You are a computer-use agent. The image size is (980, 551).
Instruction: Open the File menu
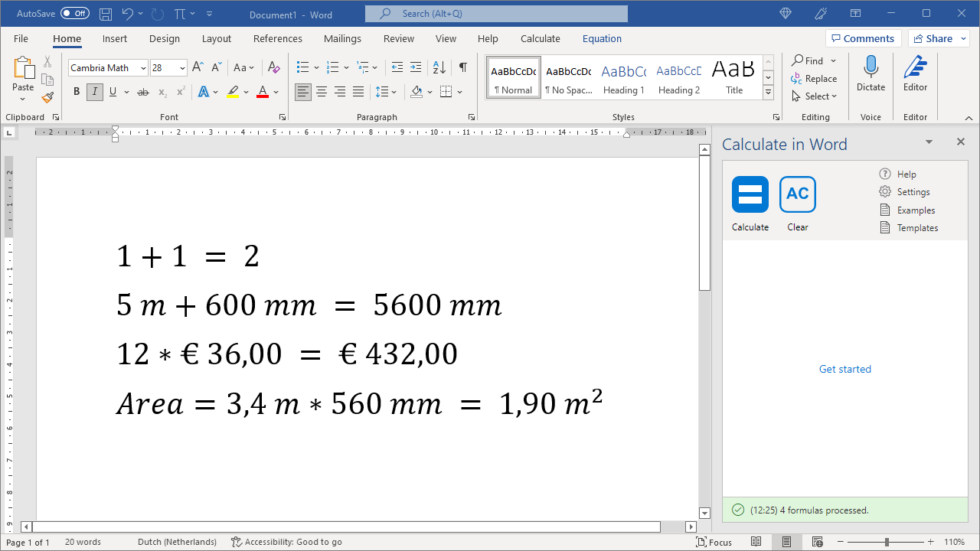[x=21, y=39]
